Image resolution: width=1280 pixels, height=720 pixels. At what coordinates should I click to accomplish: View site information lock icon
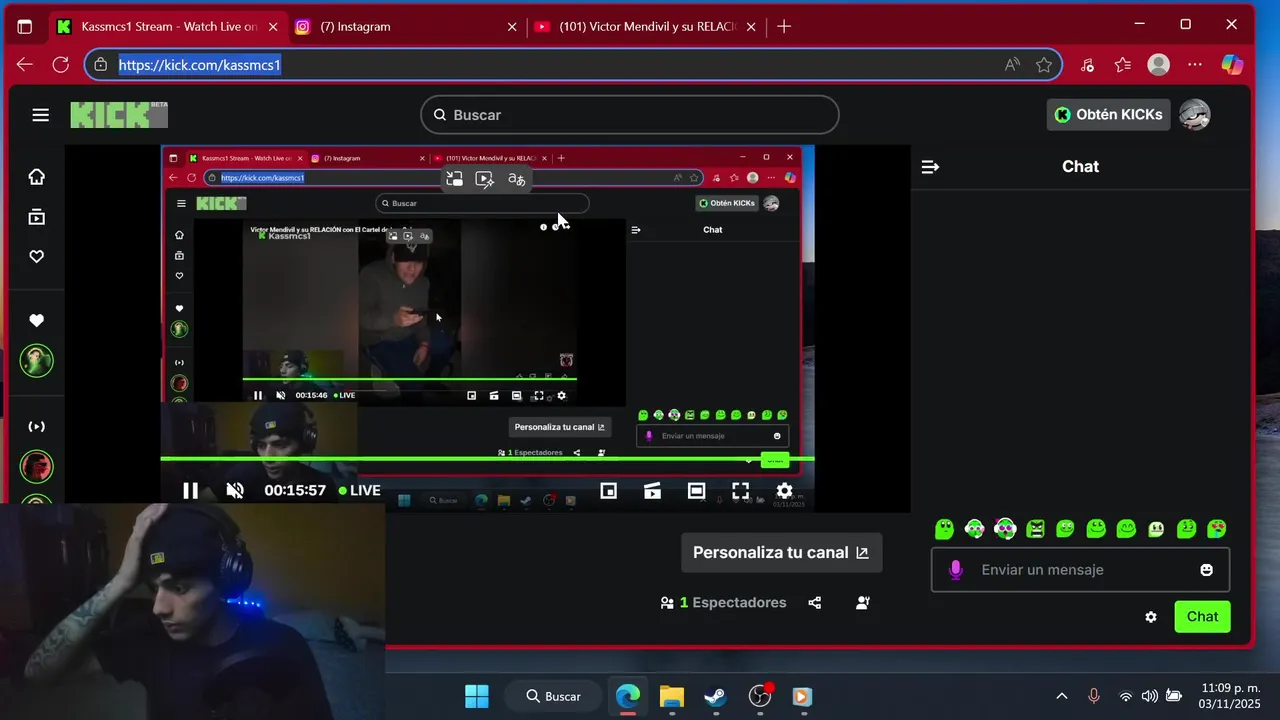pyautogui.click(x=101, y=65)
